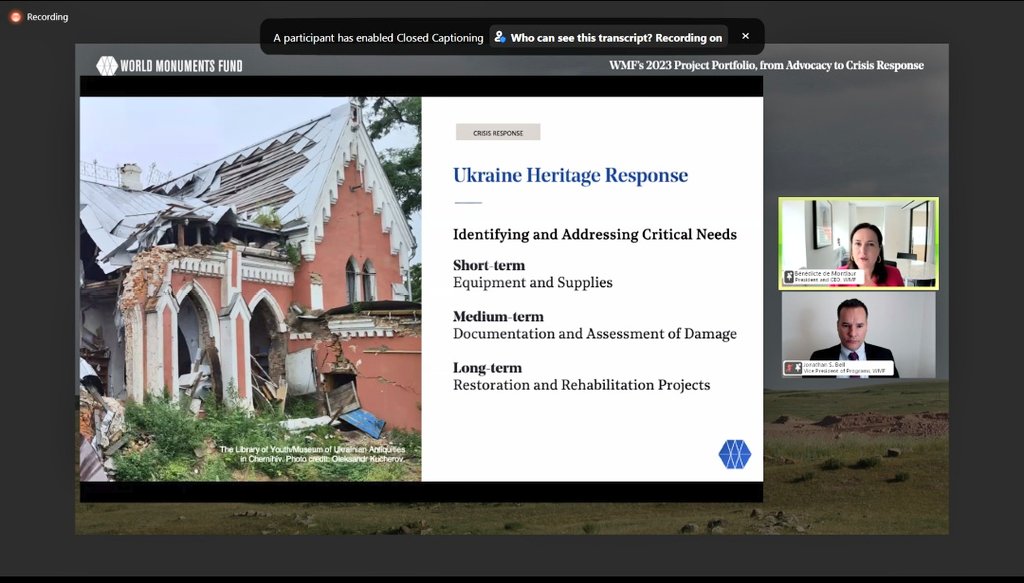Click the blue WMF hexagon logo on slide
The image size is (1024, 583).
click(x=735, y=454)
